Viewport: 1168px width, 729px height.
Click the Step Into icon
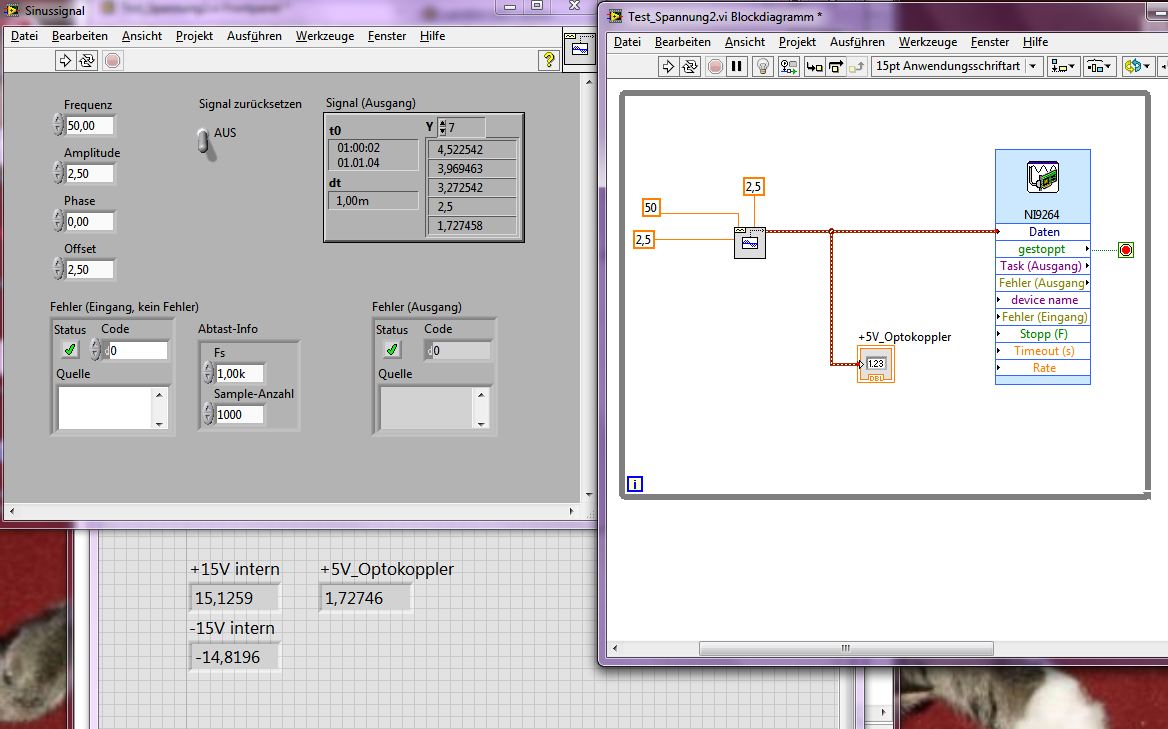pyautogui.click(x=814, y=67)
